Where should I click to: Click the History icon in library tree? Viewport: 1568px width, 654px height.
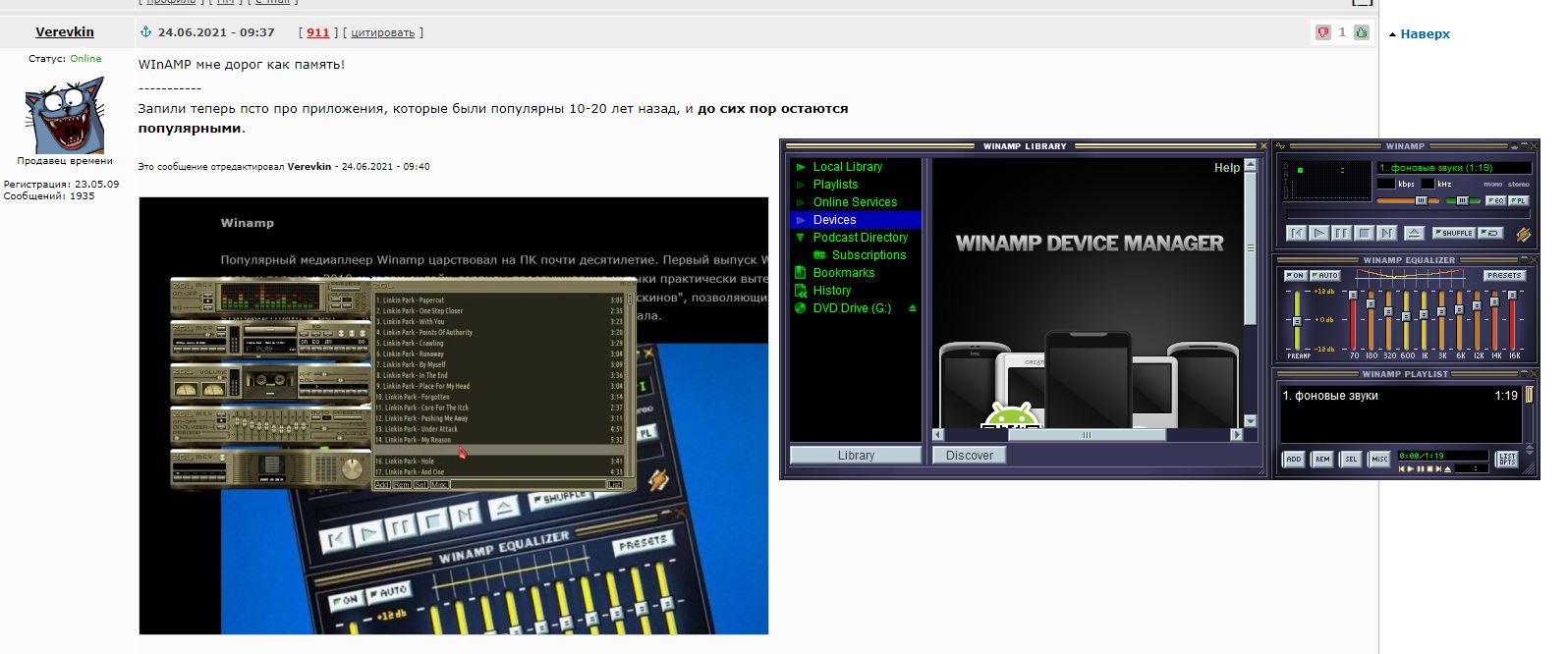801,291
